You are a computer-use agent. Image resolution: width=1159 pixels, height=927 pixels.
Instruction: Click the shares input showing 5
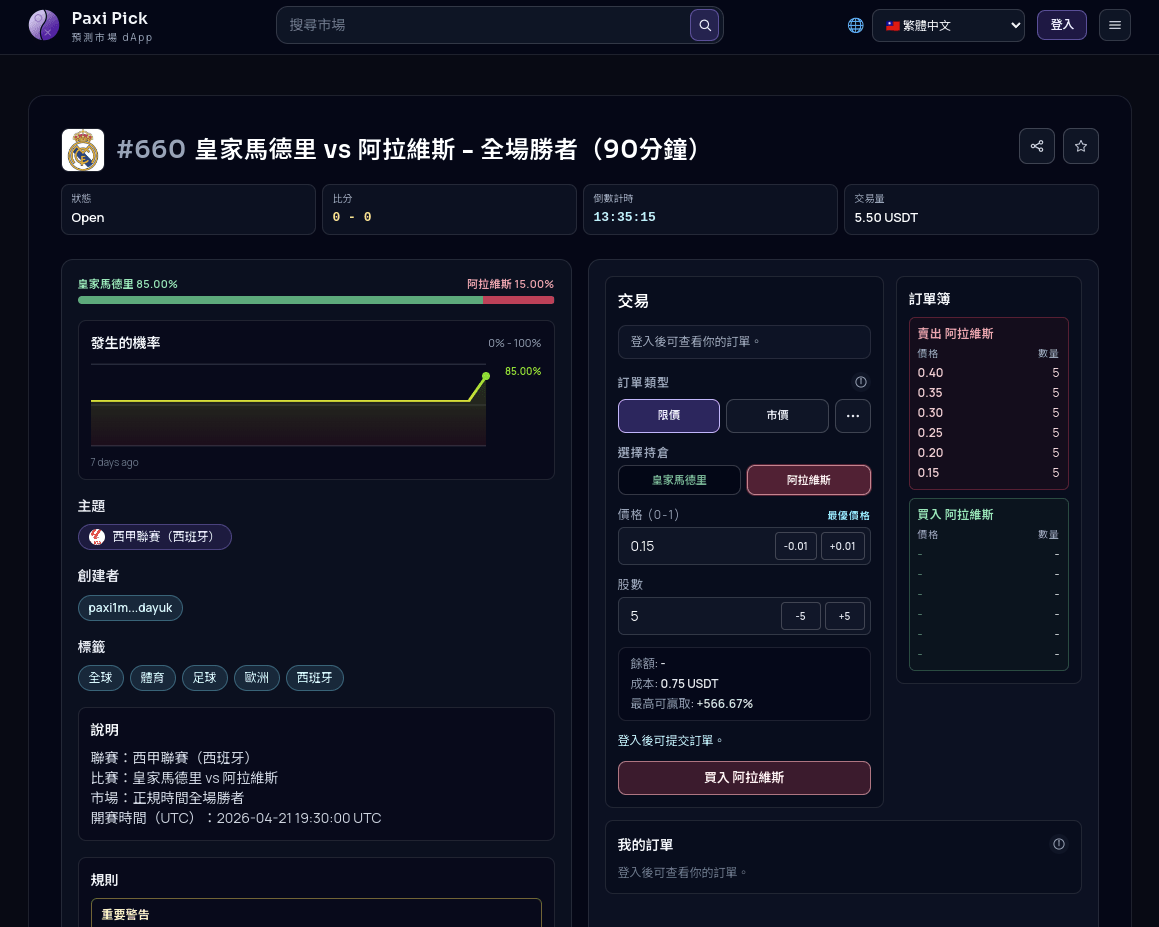click(699, 616)
